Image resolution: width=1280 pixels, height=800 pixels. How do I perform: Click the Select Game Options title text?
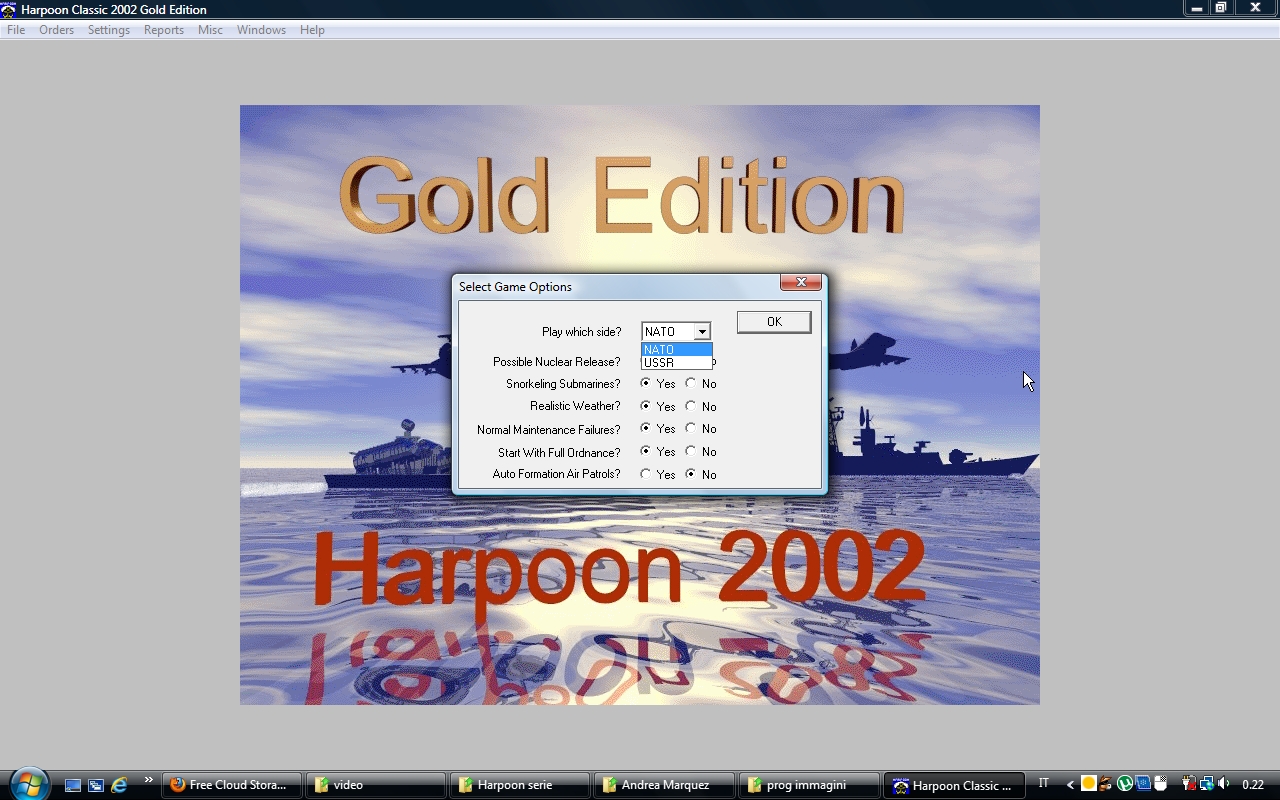coord(516,287)
